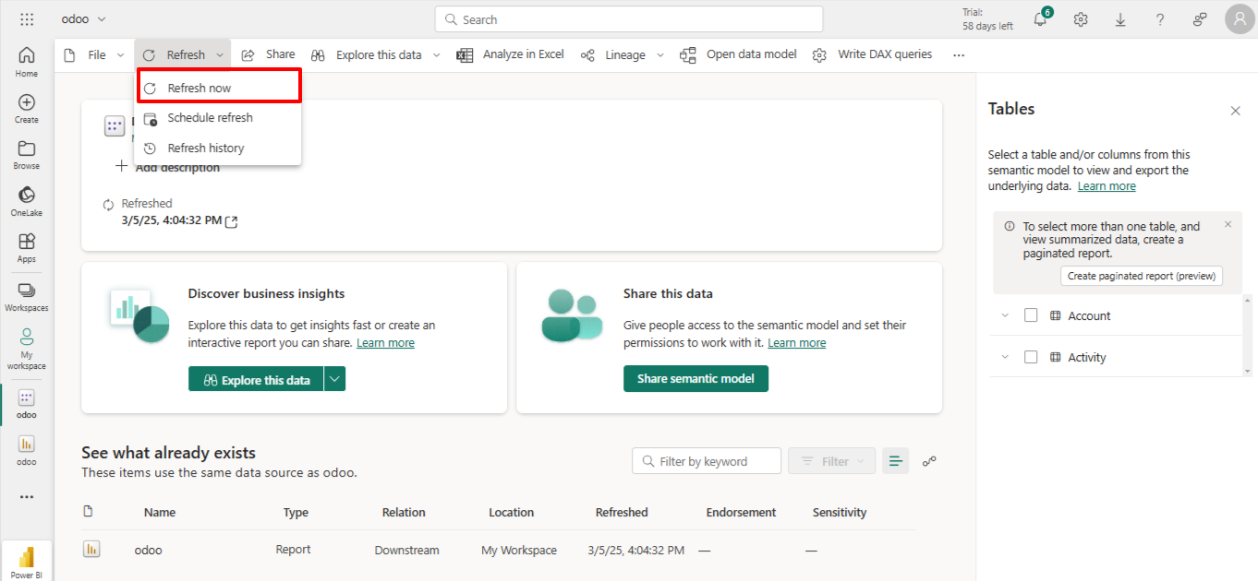Select Refresh now from the menu
1258x581 pixels.
(x=199, y=88)
